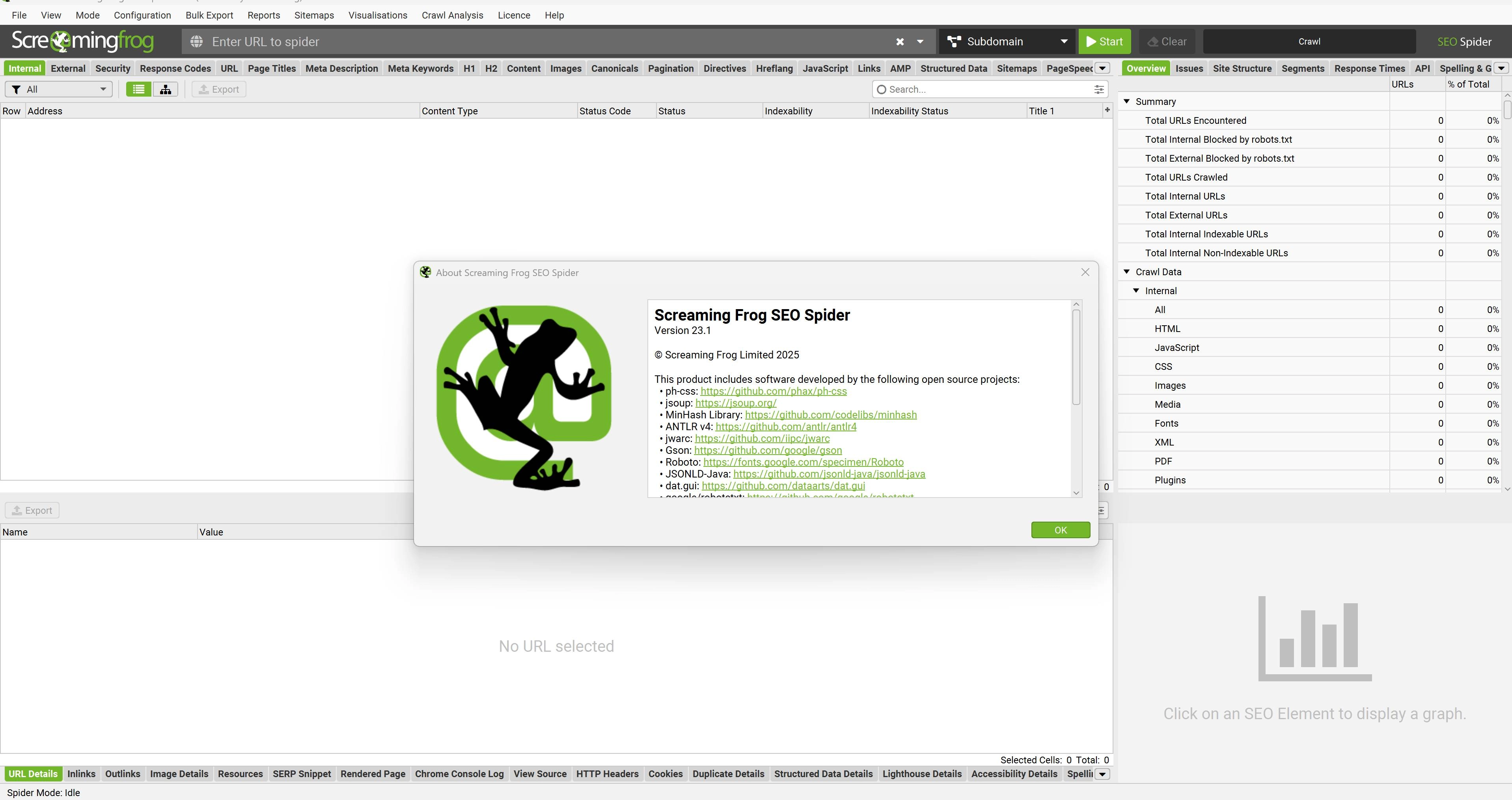Click the large frog logo in About dialog

pos(524,397)
